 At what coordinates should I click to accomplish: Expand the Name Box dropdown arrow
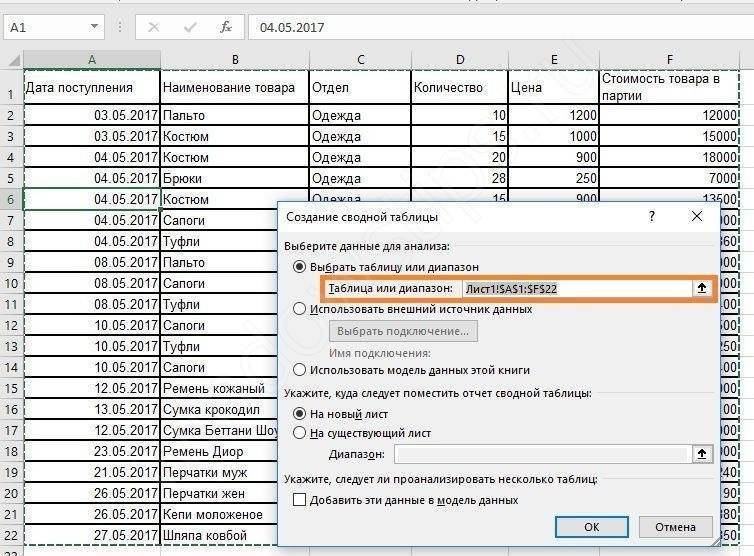pyautogui.click(x=94, y=27)
